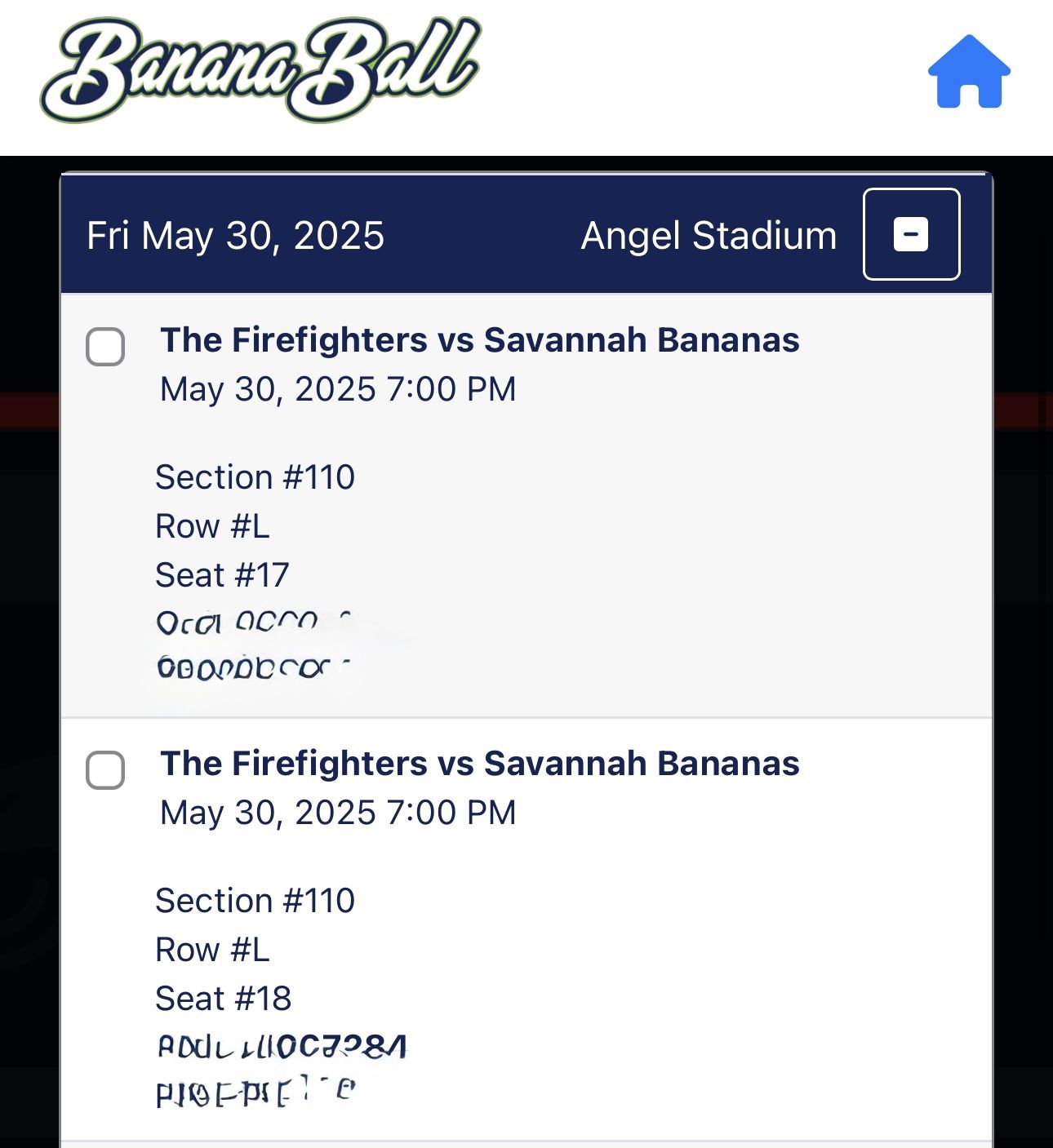The height and width of the screenshot is (1148, 1053).
Task: Click the first ticket's 7:00 PM date line
Action: click(338, 389)
